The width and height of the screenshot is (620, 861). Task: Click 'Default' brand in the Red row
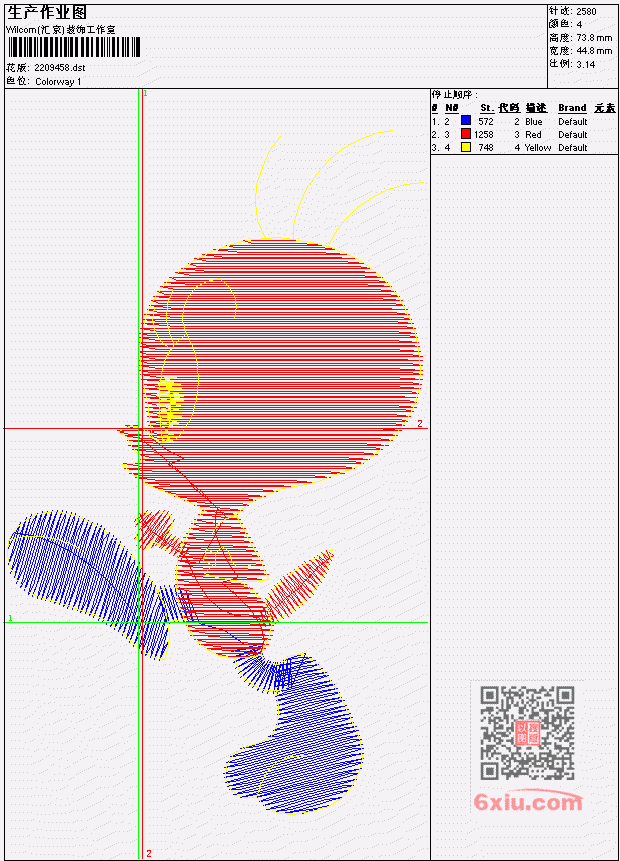tap(572, 135)
